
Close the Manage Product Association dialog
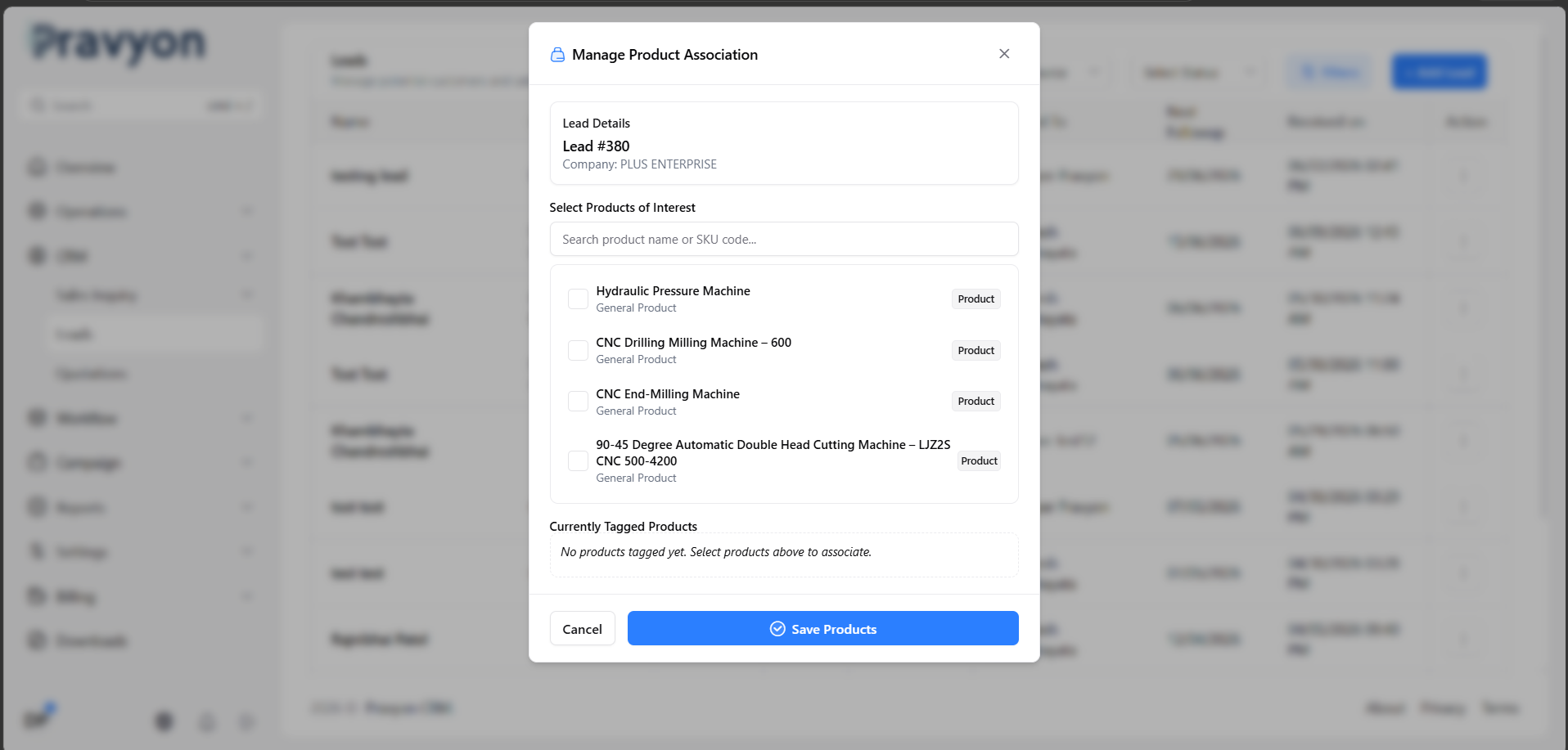(1004, 54)
